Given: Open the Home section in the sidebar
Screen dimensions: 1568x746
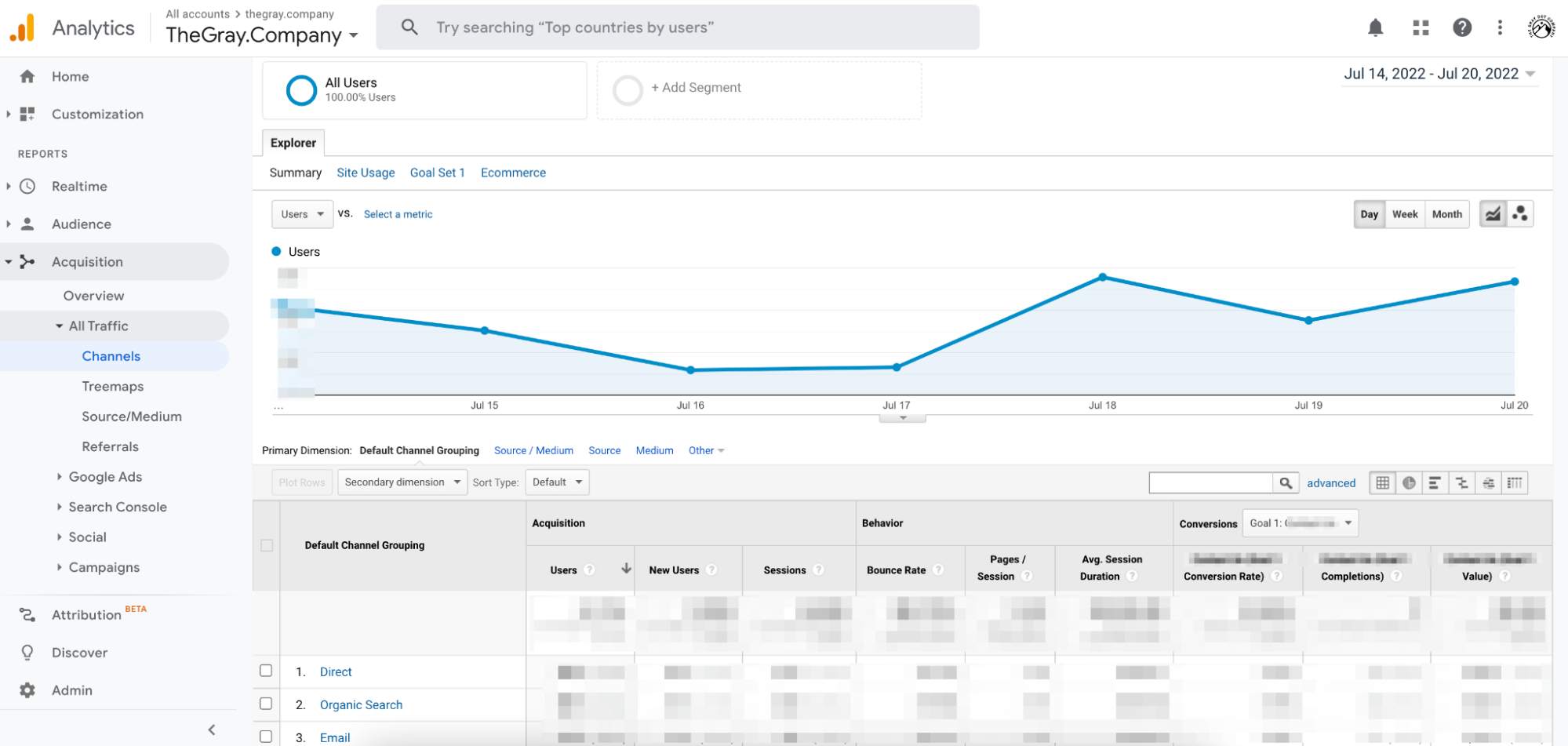Looking at the screenshot, I should click(x=70, y=76).
